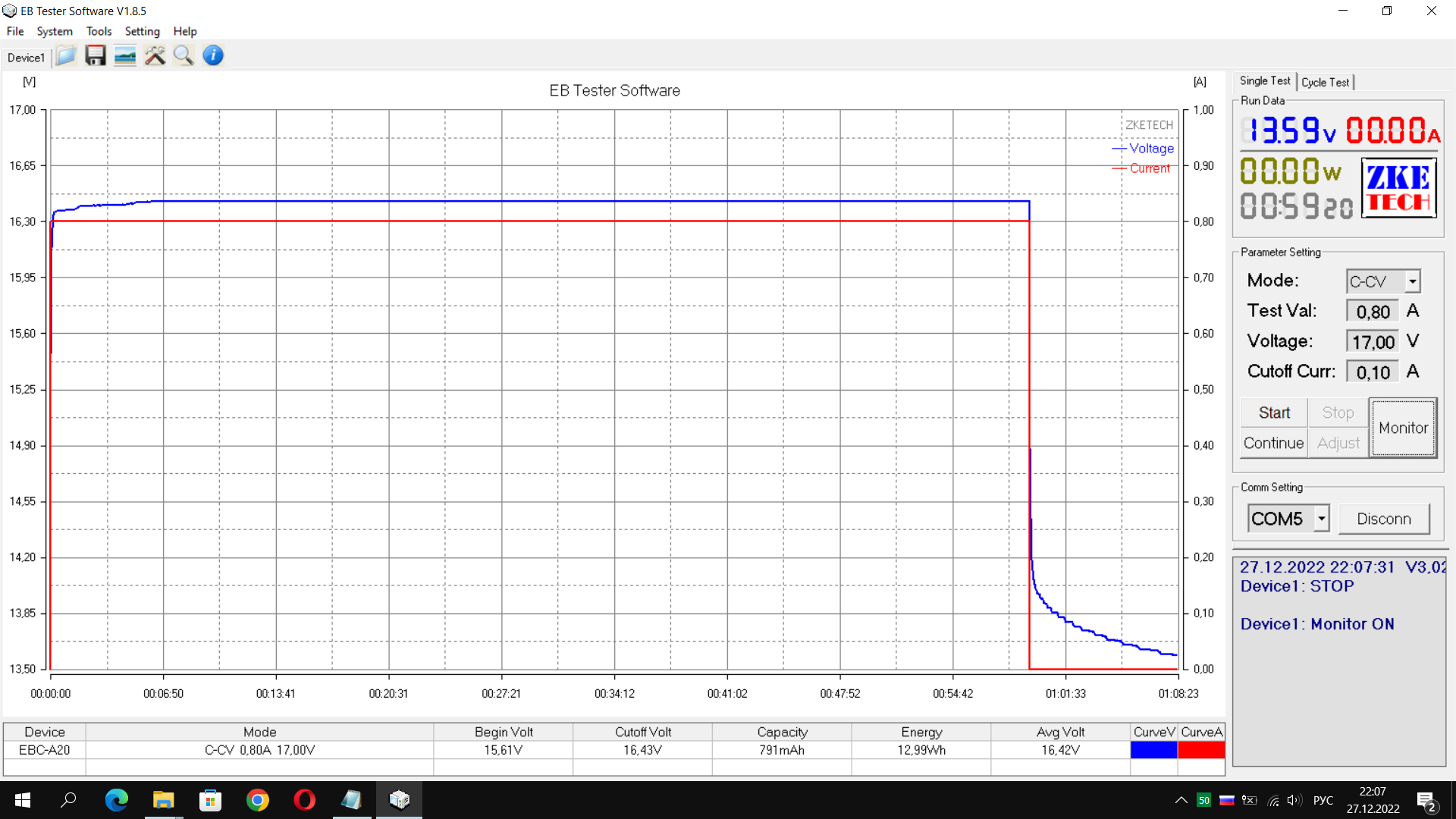This screenshot has height=819, width=1456.
Task: Click the blue CurveV color swatch
Action: (x=1153, y=750)
